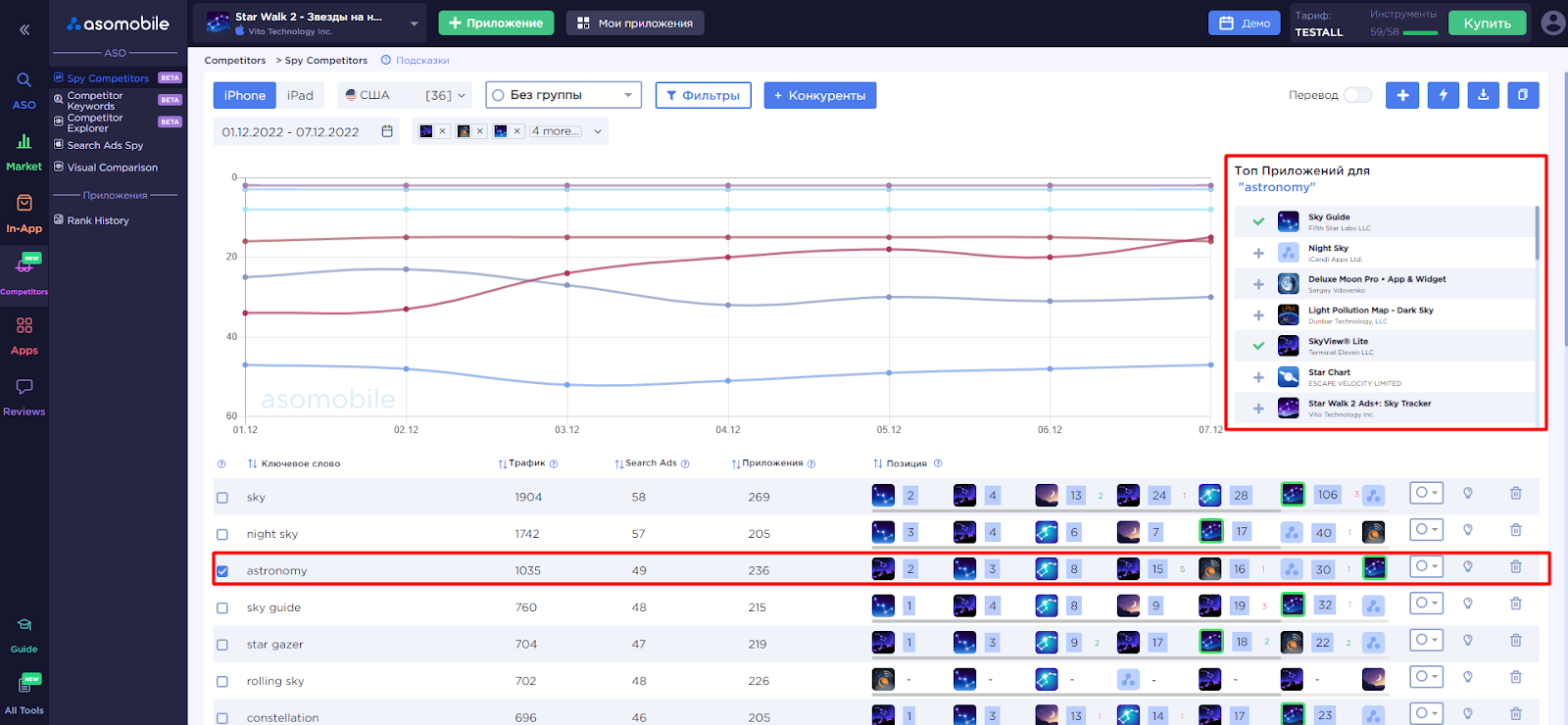Delete the sky keyword row
The image size is (1568, 725).
tap(1515, 493)
